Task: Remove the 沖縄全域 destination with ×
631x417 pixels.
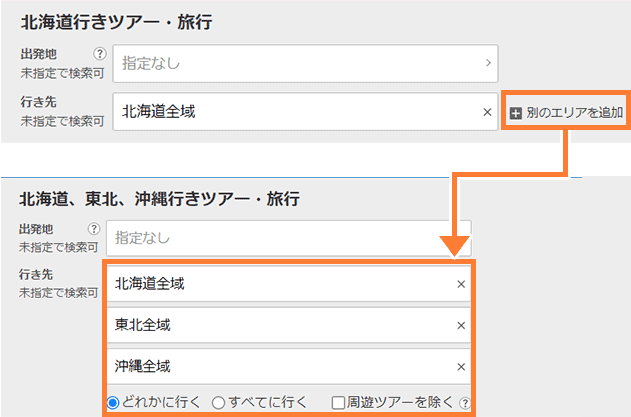Action: point(461,366)
